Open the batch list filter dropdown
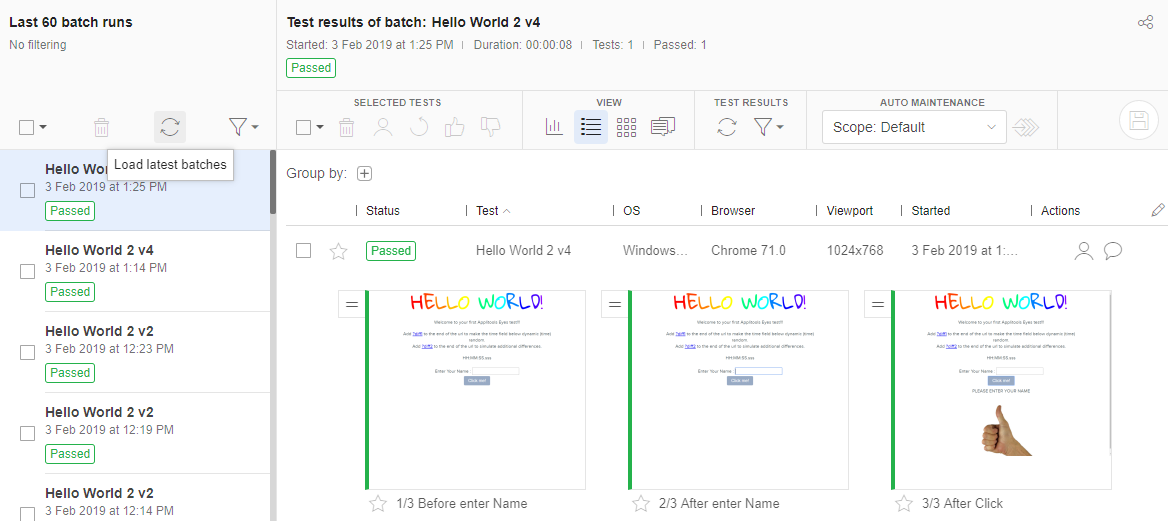 coord(242,127)
